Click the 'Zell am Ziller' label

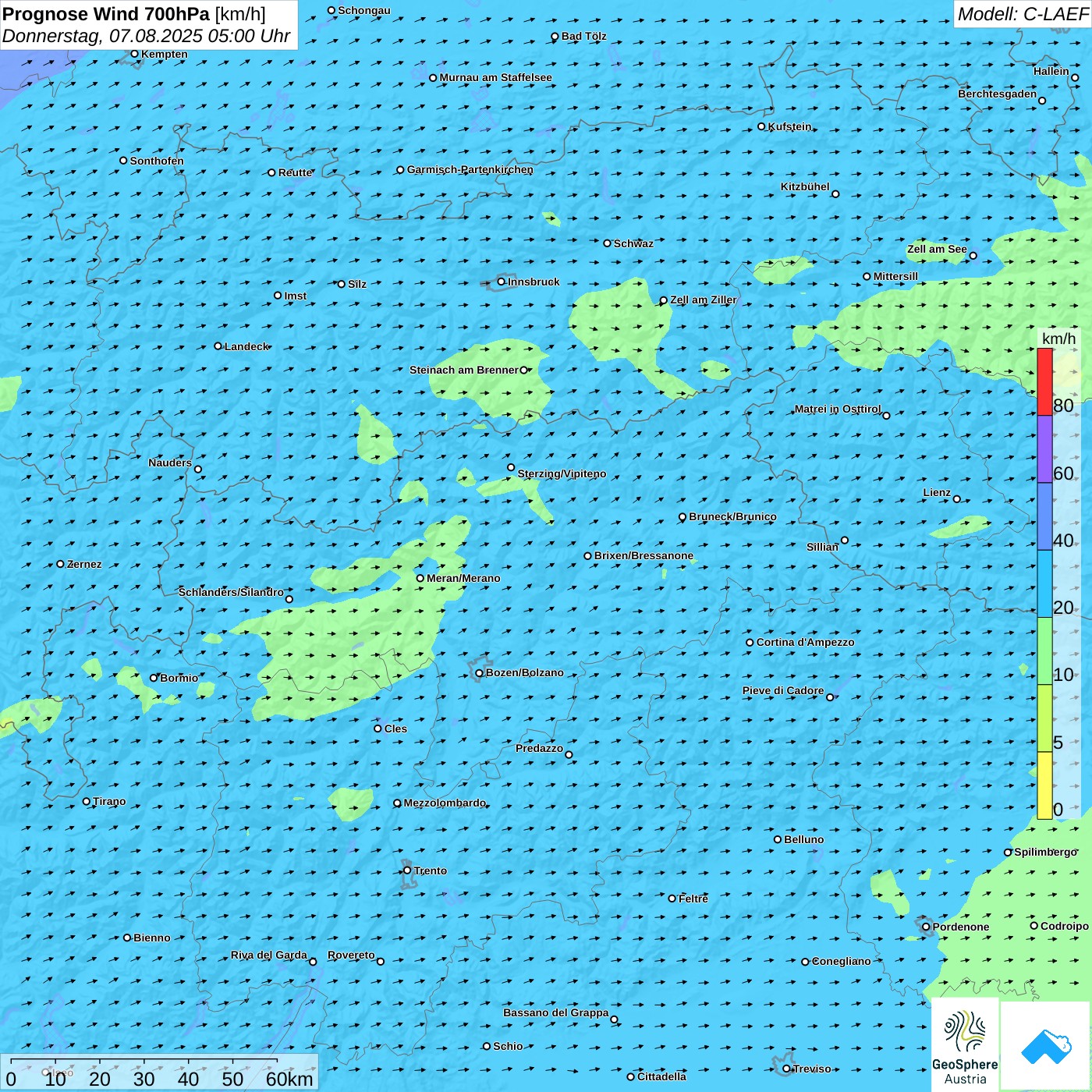click(704, 300)
